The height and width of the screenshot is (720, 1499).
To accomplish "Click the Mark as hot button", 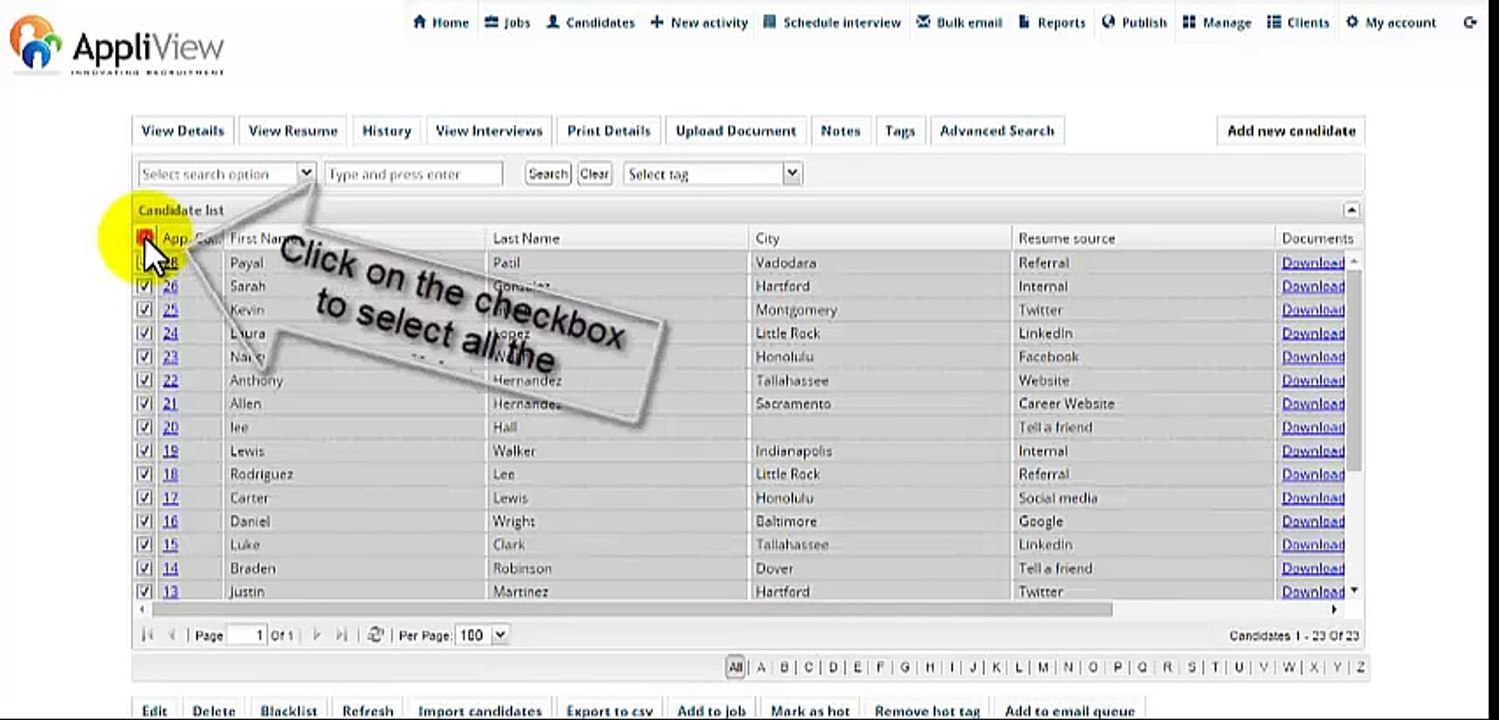I will tap(810, 711).
